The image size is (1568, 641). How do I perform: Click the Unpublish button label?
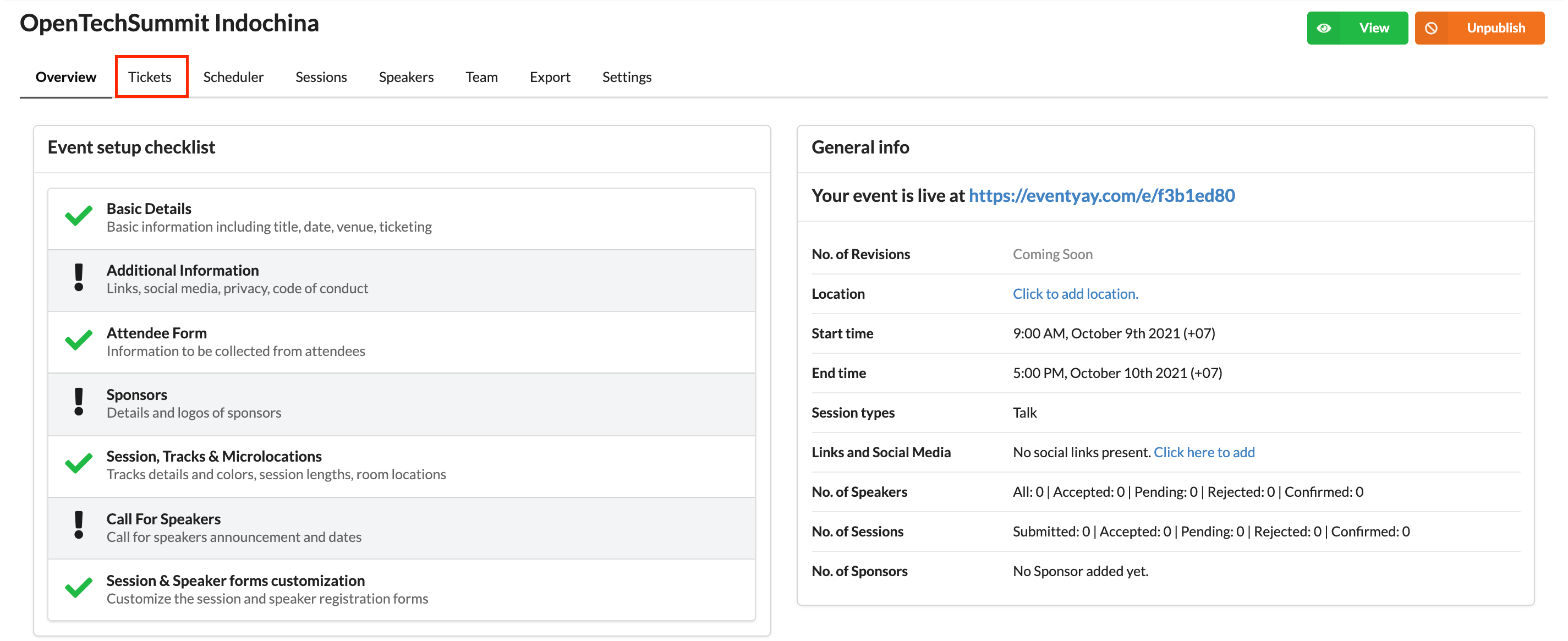1495,28
